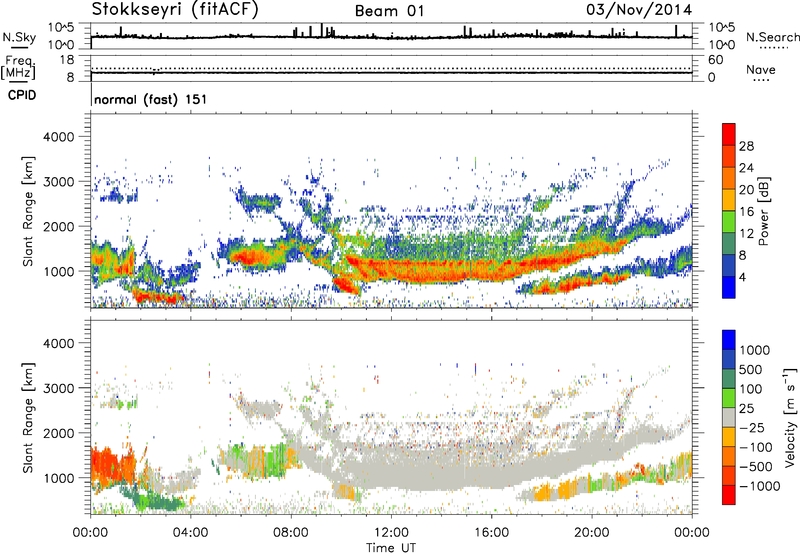800x554 pixels.
Task: Click the 16:00 time tick label
Action: [491, 533]
